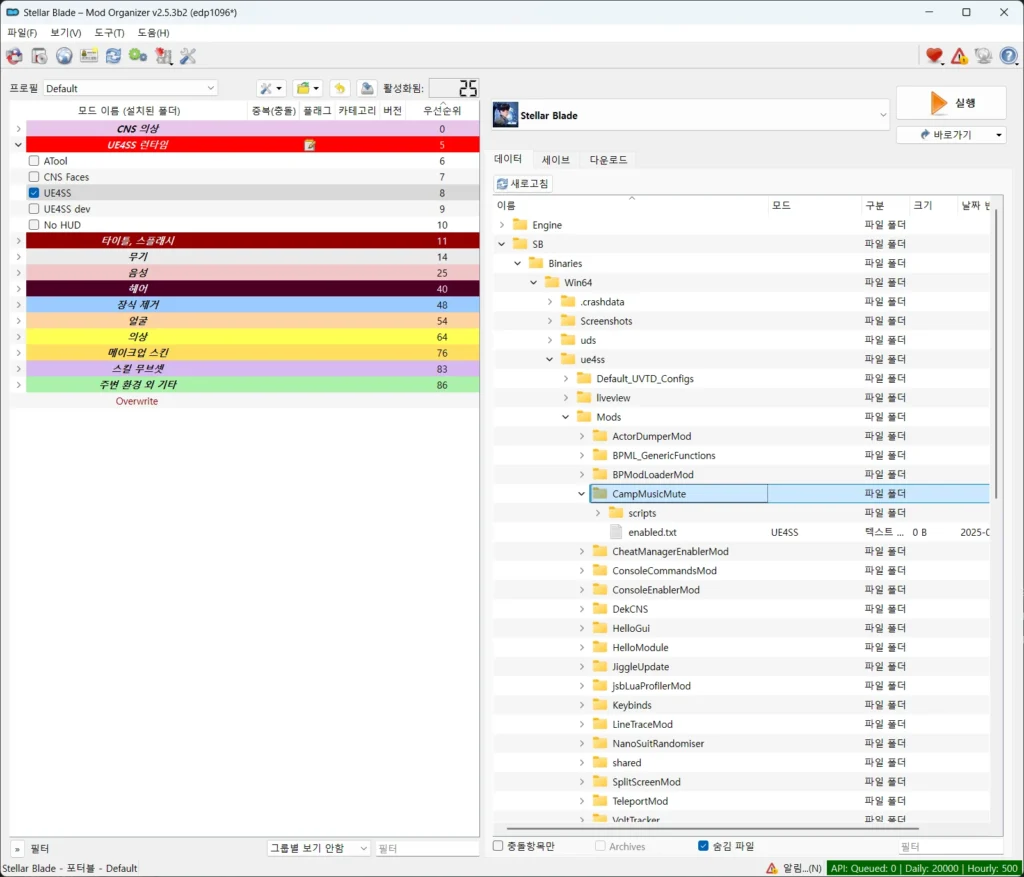
Task: Focus the data tab 필터 input field
Action: click(x=950, y=846)
